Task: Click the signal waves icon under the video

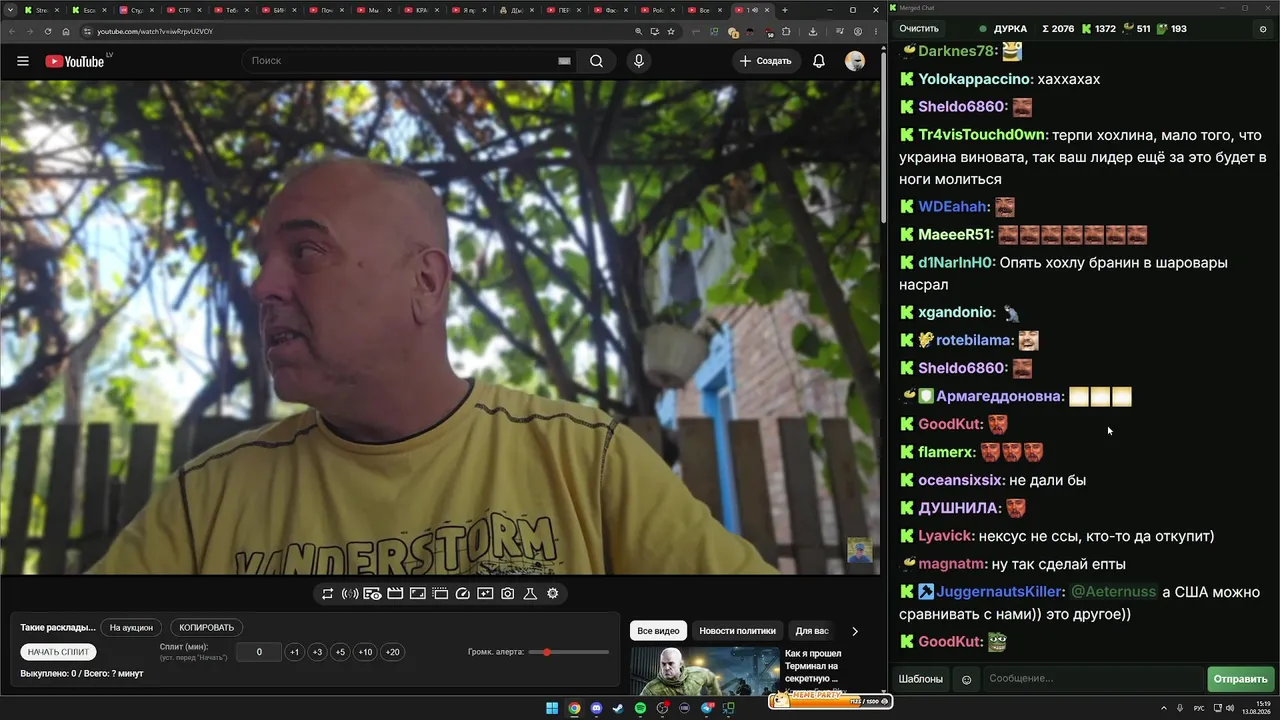Action: 350,594
